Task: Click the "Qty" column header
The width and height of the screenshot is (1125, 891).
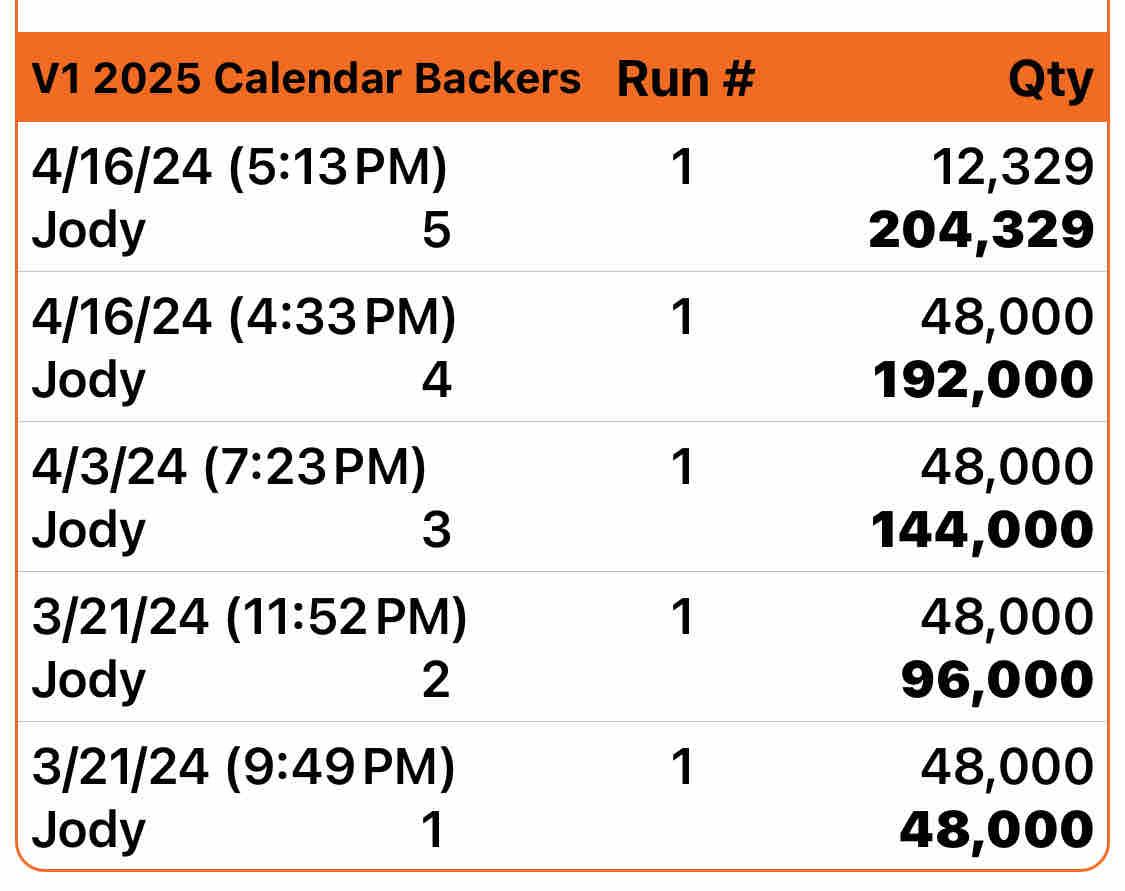Action: [1050, 79]
